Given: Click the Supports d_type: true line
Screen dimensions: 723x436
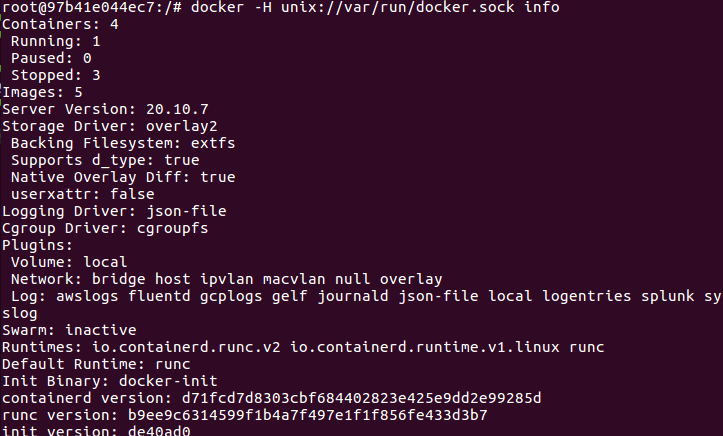Looking at the screenshot, I should click(x=105, y=161).
